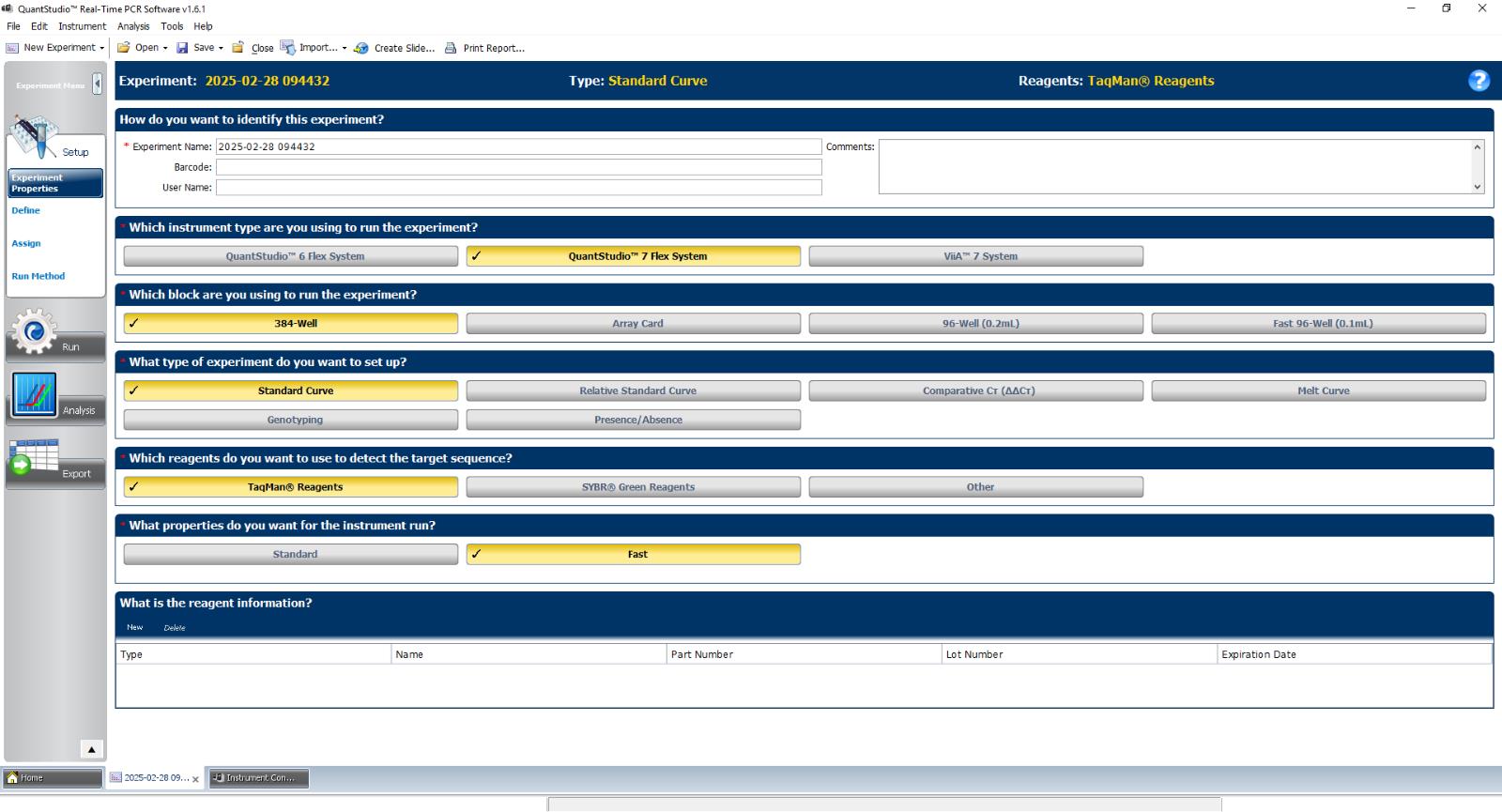Click the Barcode input field
Screen dimensions: 1502x812
(x=518, y=167)
